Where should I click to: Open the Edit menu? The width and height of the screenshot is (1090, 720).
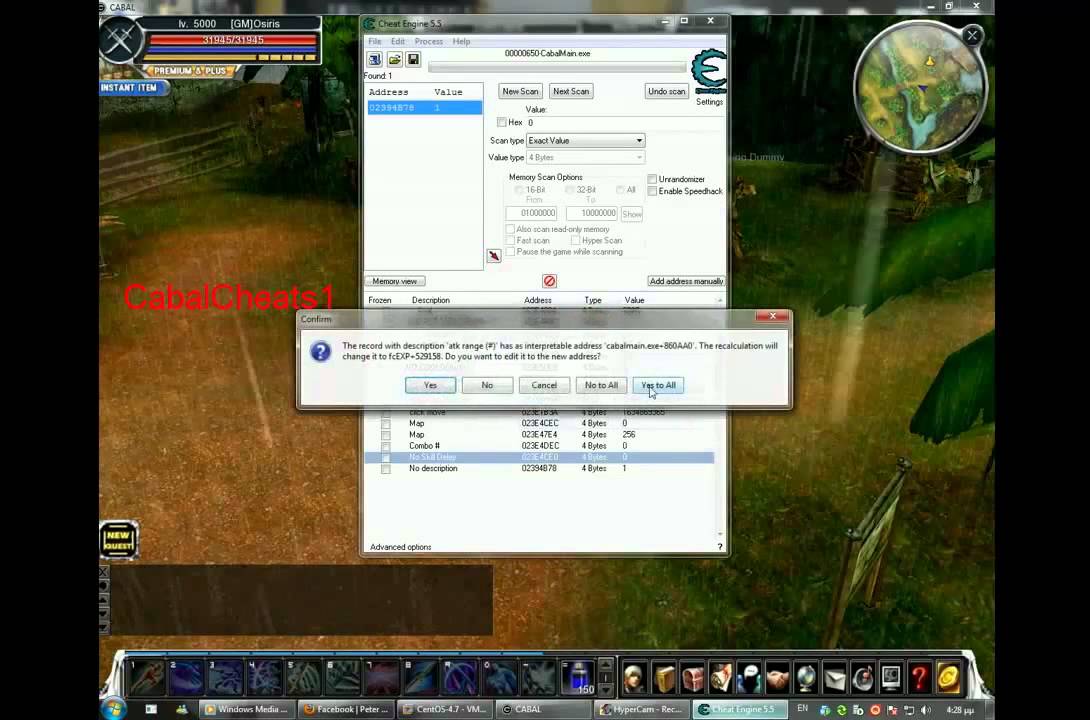click(x=398, y=42)
